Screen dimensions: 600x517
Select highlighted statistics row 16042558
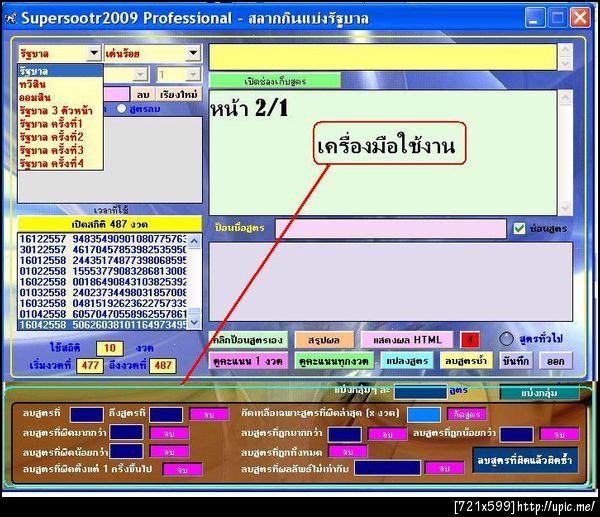(x=103, y=325)
